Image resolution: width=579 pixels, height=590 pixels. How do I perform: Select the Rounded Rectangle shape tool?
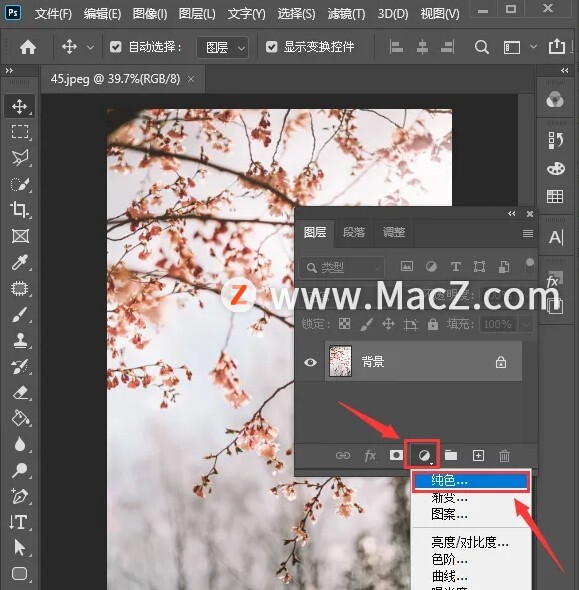tap(20, 574)
